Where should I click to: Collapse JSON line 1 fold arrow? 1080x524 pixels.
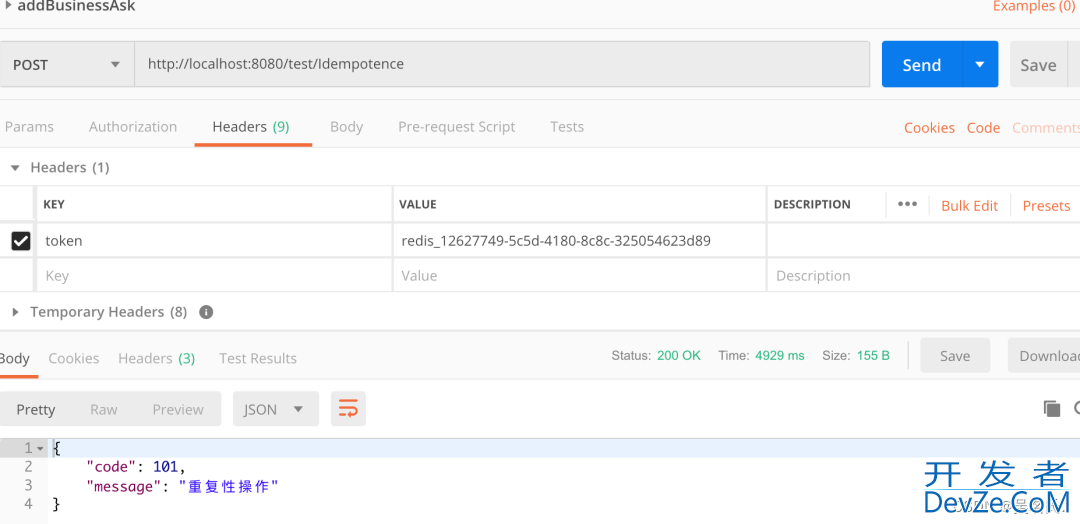click(41, 449)
